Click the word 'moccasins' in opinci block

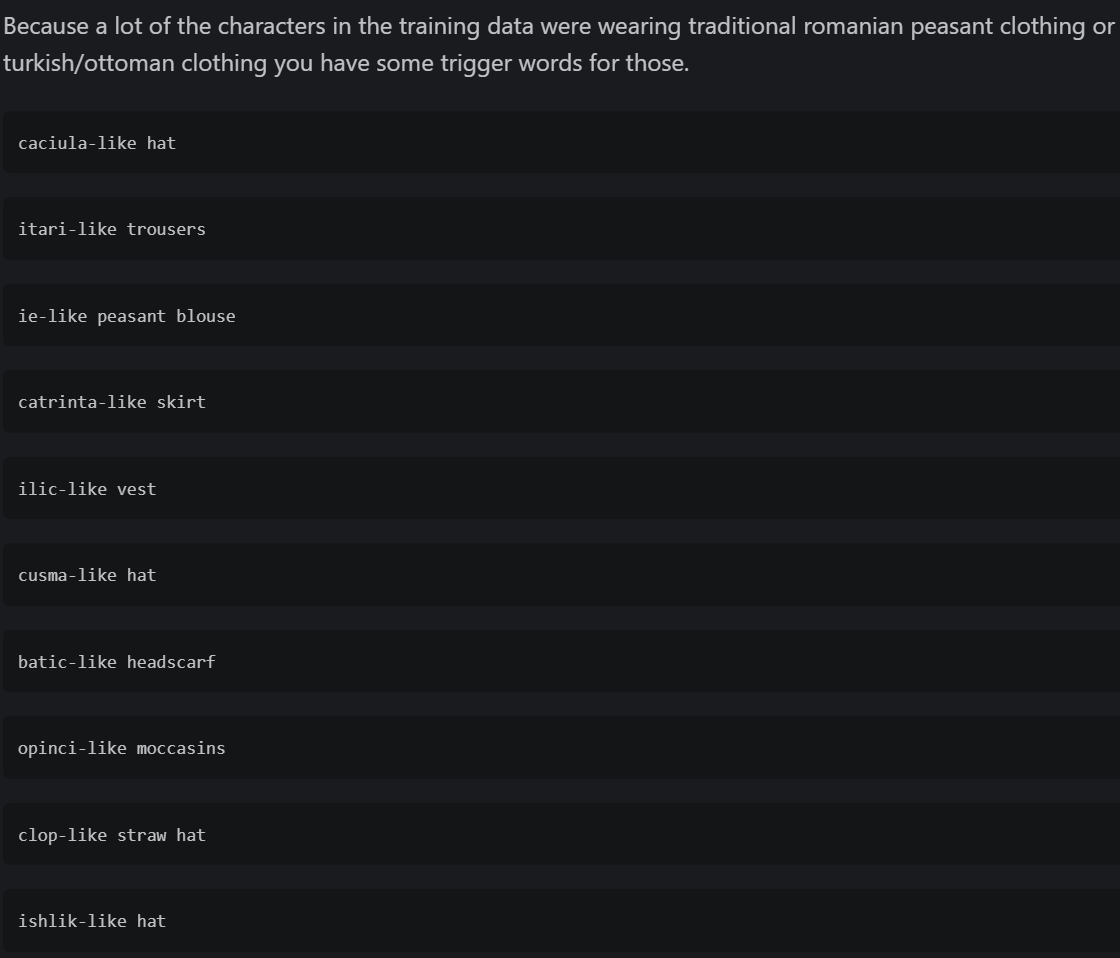pyautogui.click(x=181, y=749)
